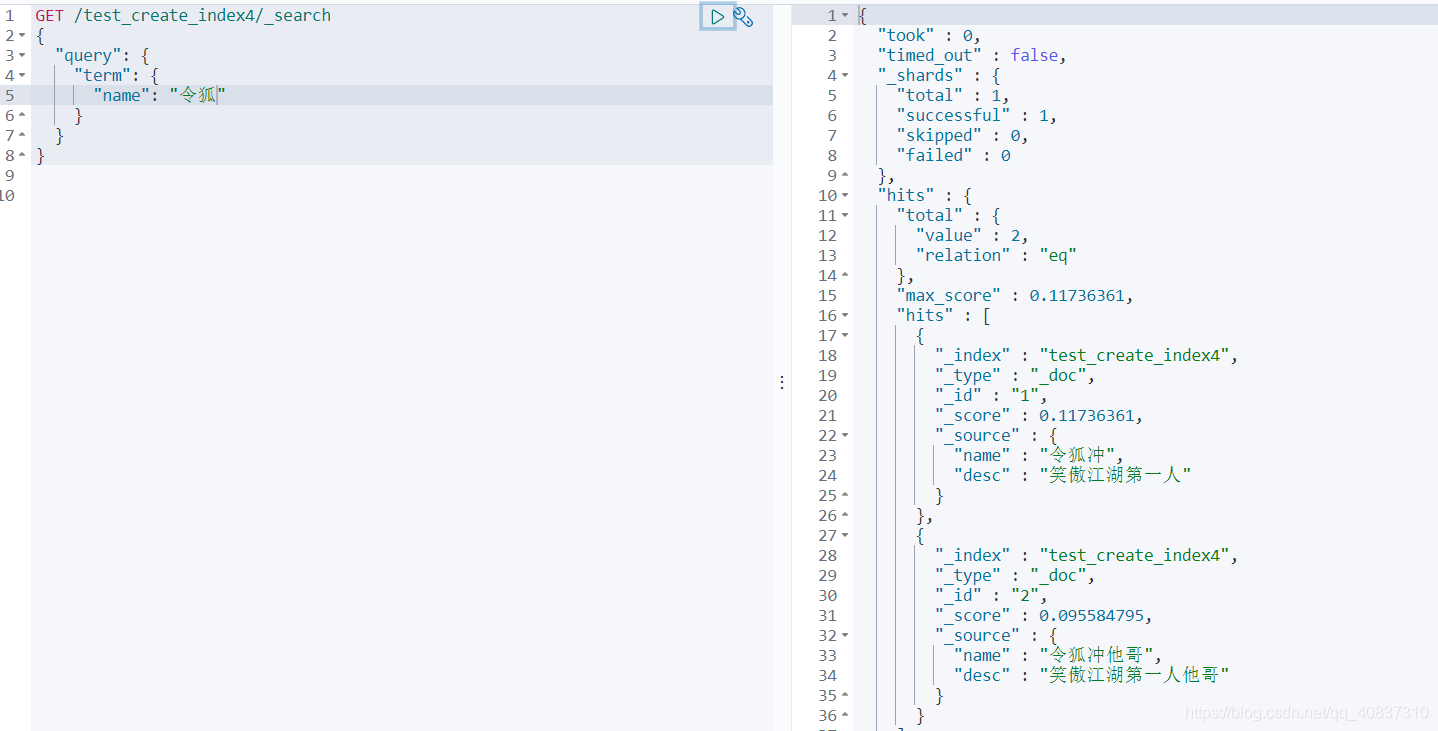Image resolution: width=1438 pixels, height=731 pixels.
Task: Toggle fold arrow at response line 9
Action: [x=845, y=176]
